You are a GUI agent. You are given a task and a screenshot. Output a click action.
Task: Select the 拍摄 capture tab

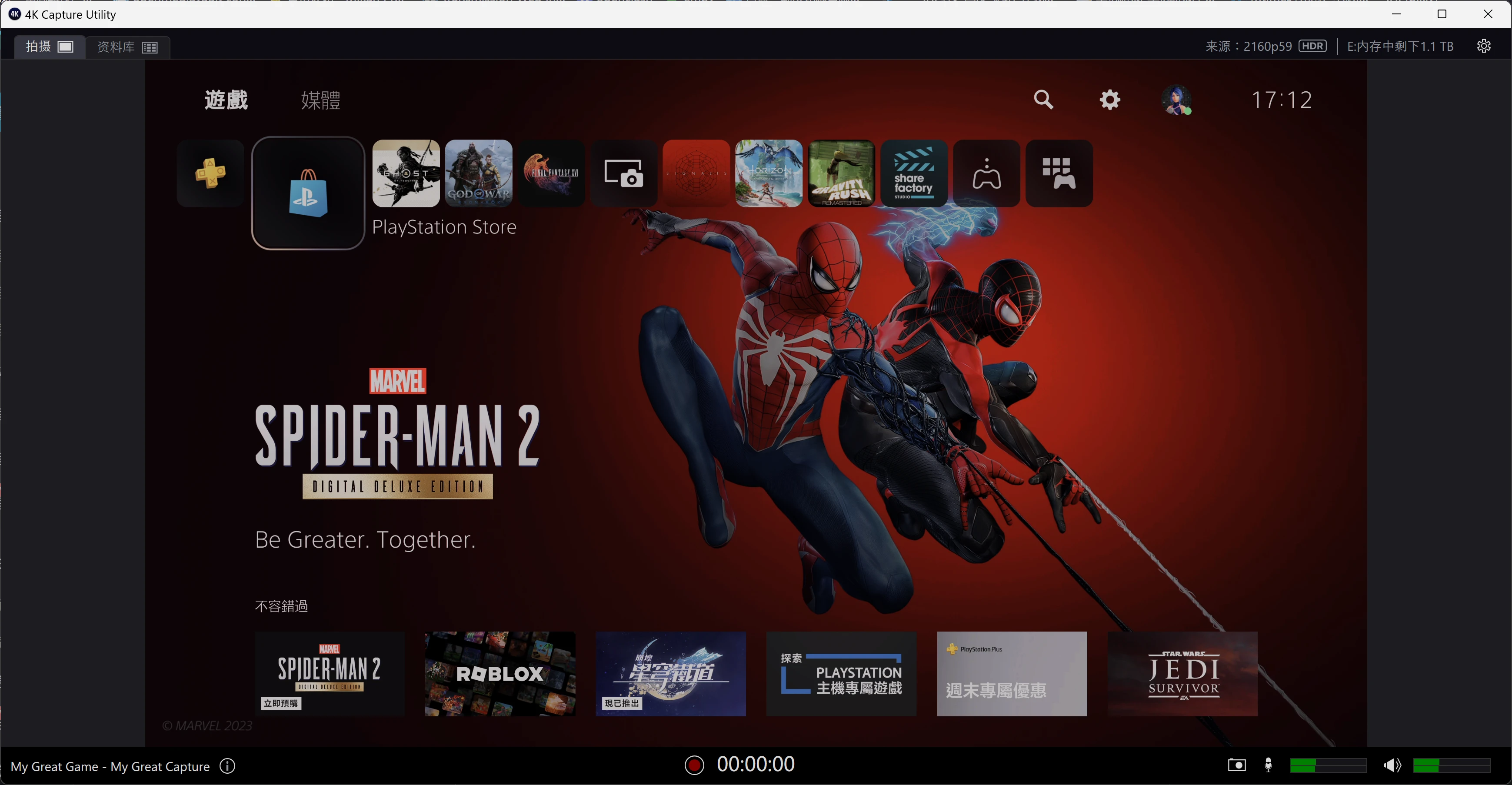[x=49, y=47]
